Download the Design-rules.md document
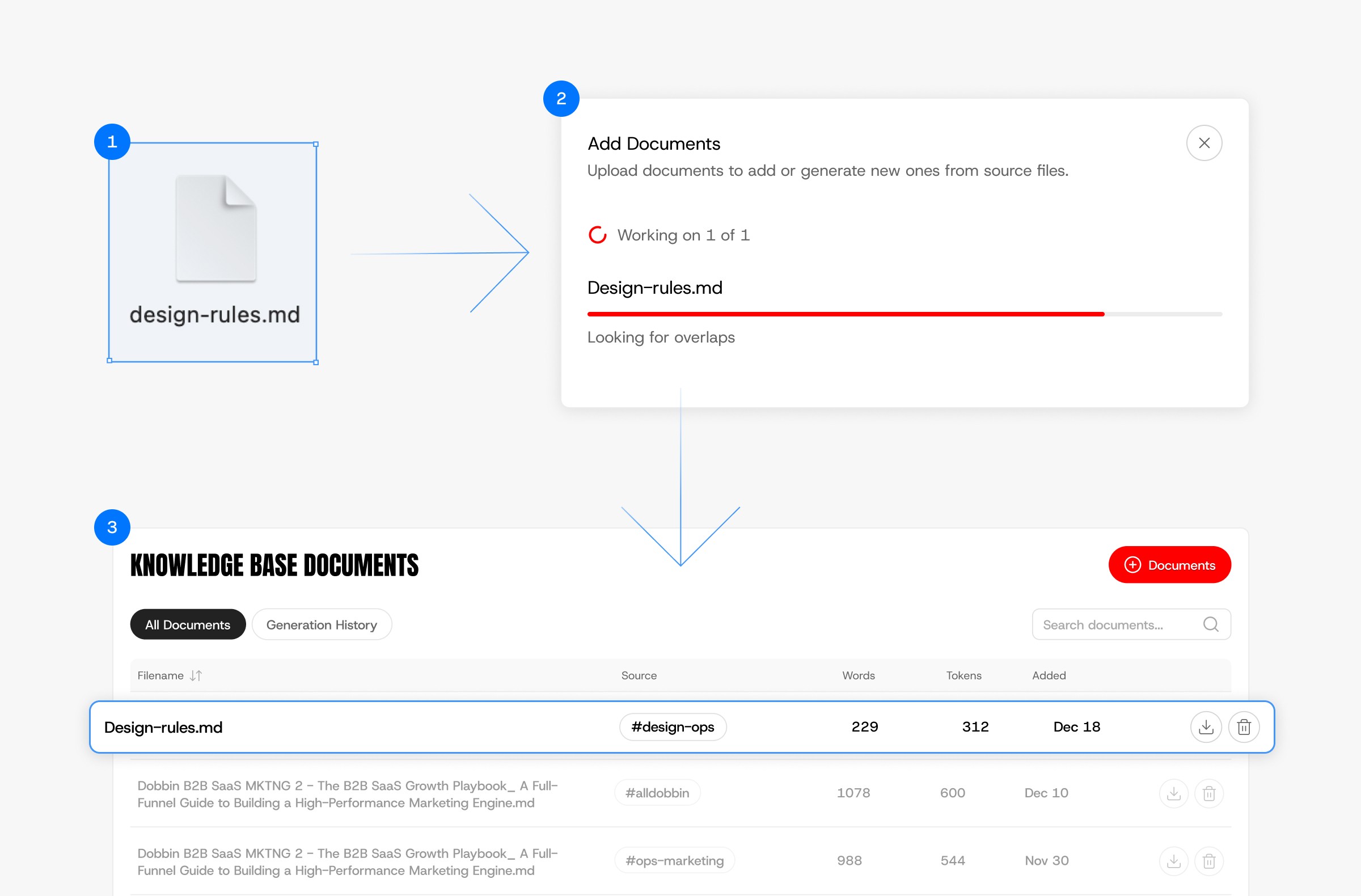This screenshot has width=1361, height=896. point(1206,727)
